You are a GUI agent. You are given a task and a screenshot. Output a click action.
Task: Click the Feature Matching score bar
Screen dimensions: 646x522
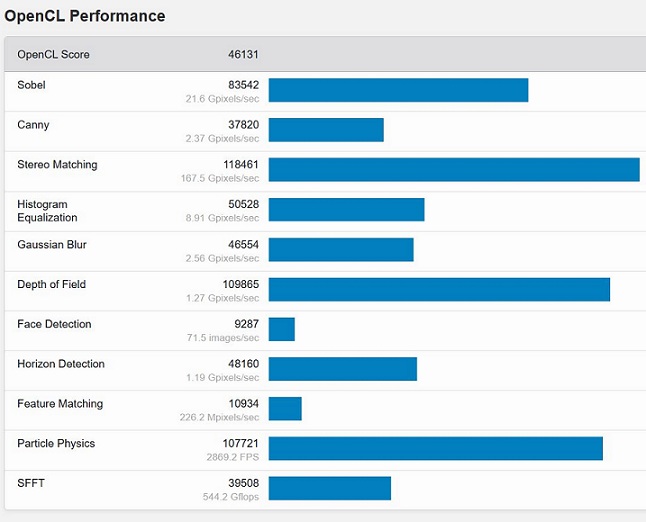pos(285,409)
